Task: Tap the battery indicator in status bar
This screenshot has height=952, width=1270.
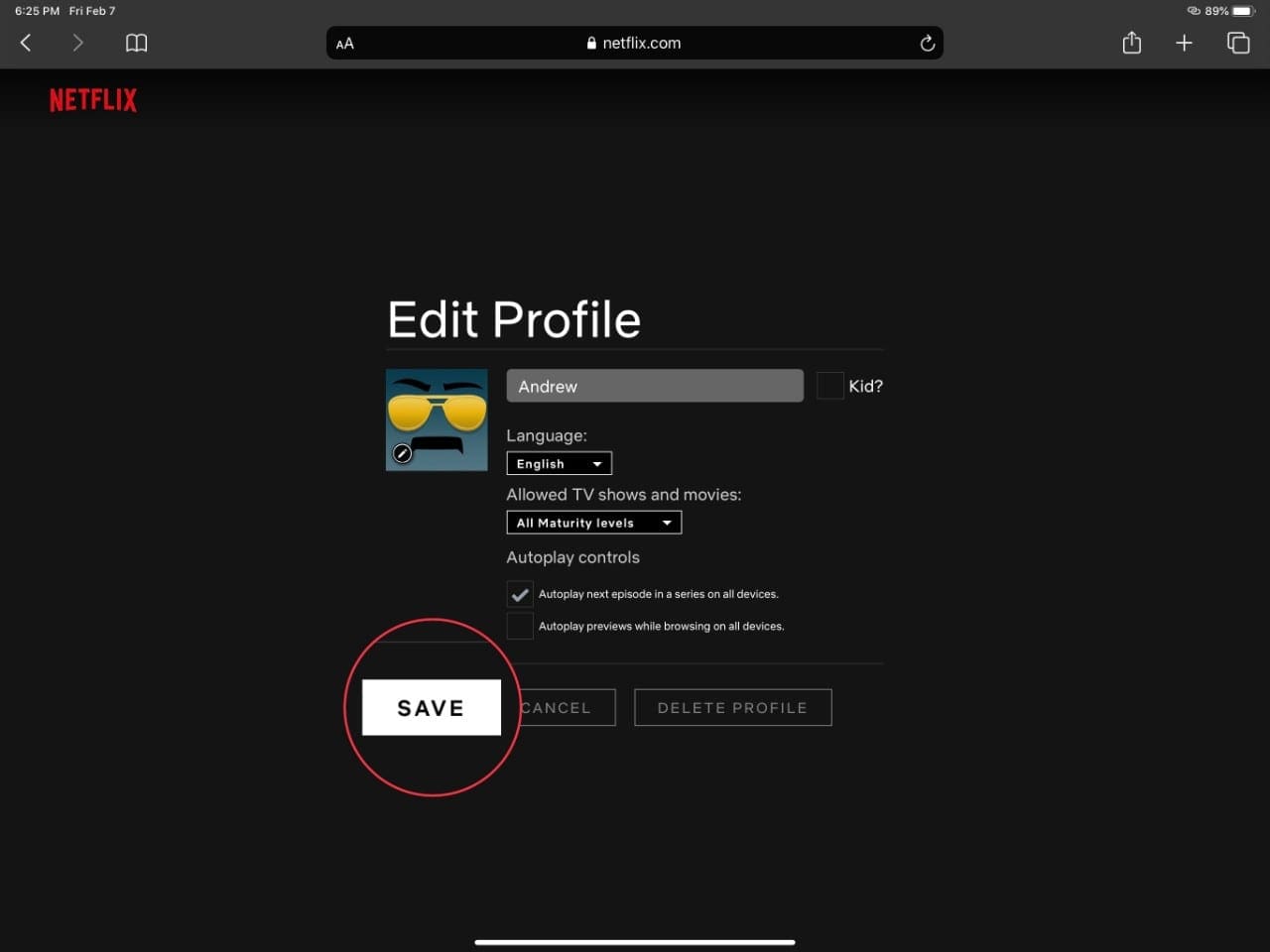Action: (x=1242, y=11)
